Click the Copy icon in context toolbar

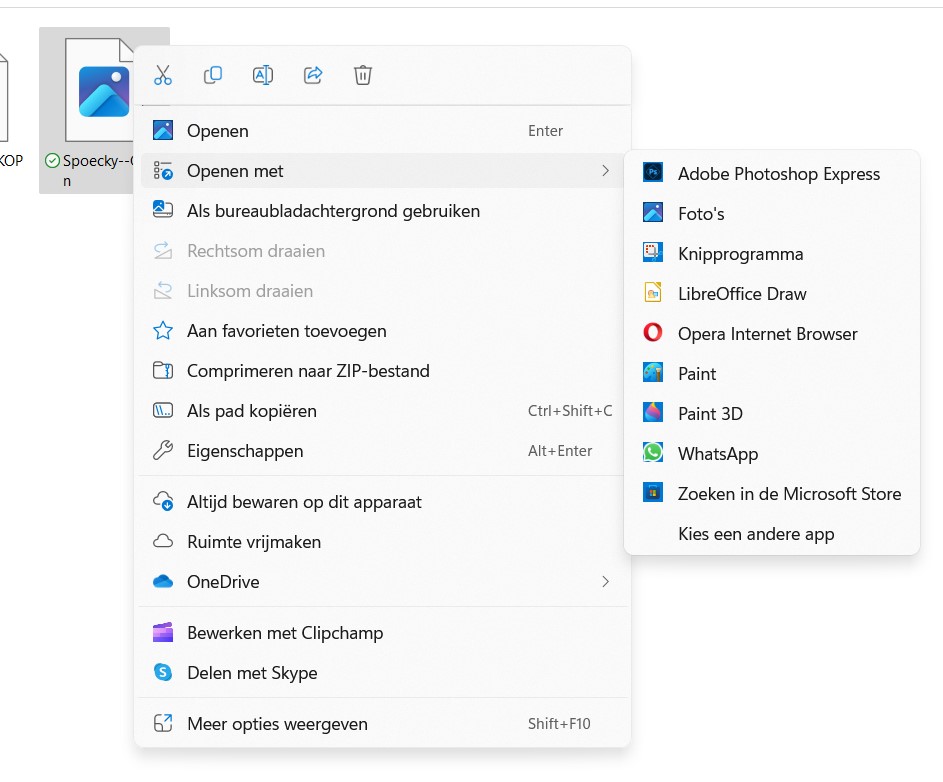213,75
